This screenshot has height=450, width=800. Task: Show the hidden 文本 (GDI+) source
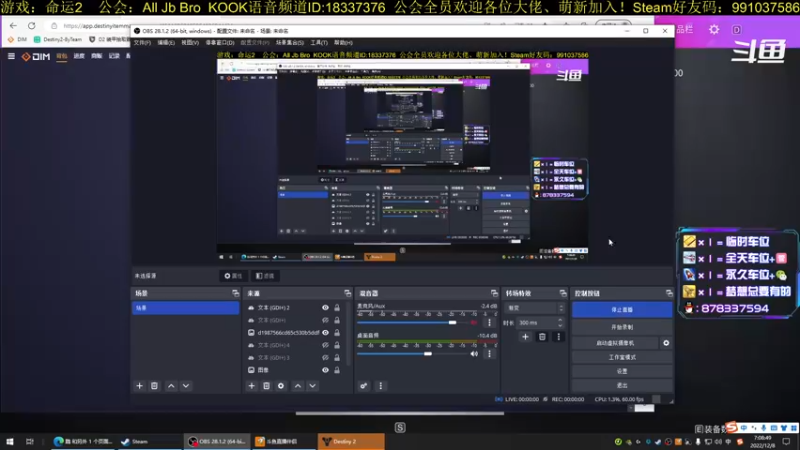325,320
